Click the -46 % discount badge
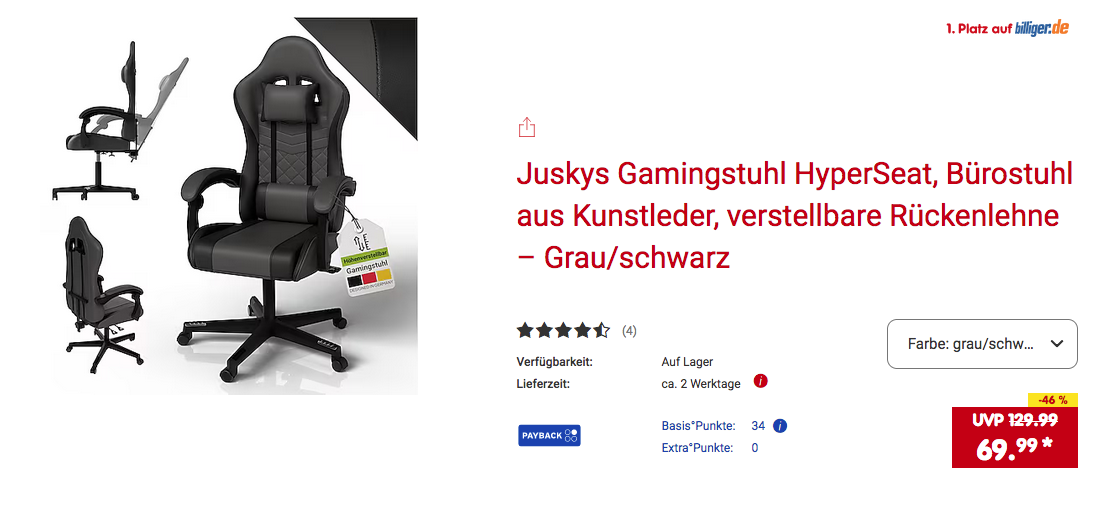 1053,401
